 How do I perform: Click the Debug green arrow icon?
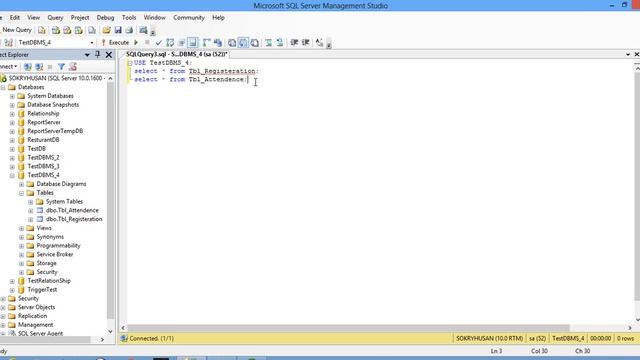tap(136, 42)
